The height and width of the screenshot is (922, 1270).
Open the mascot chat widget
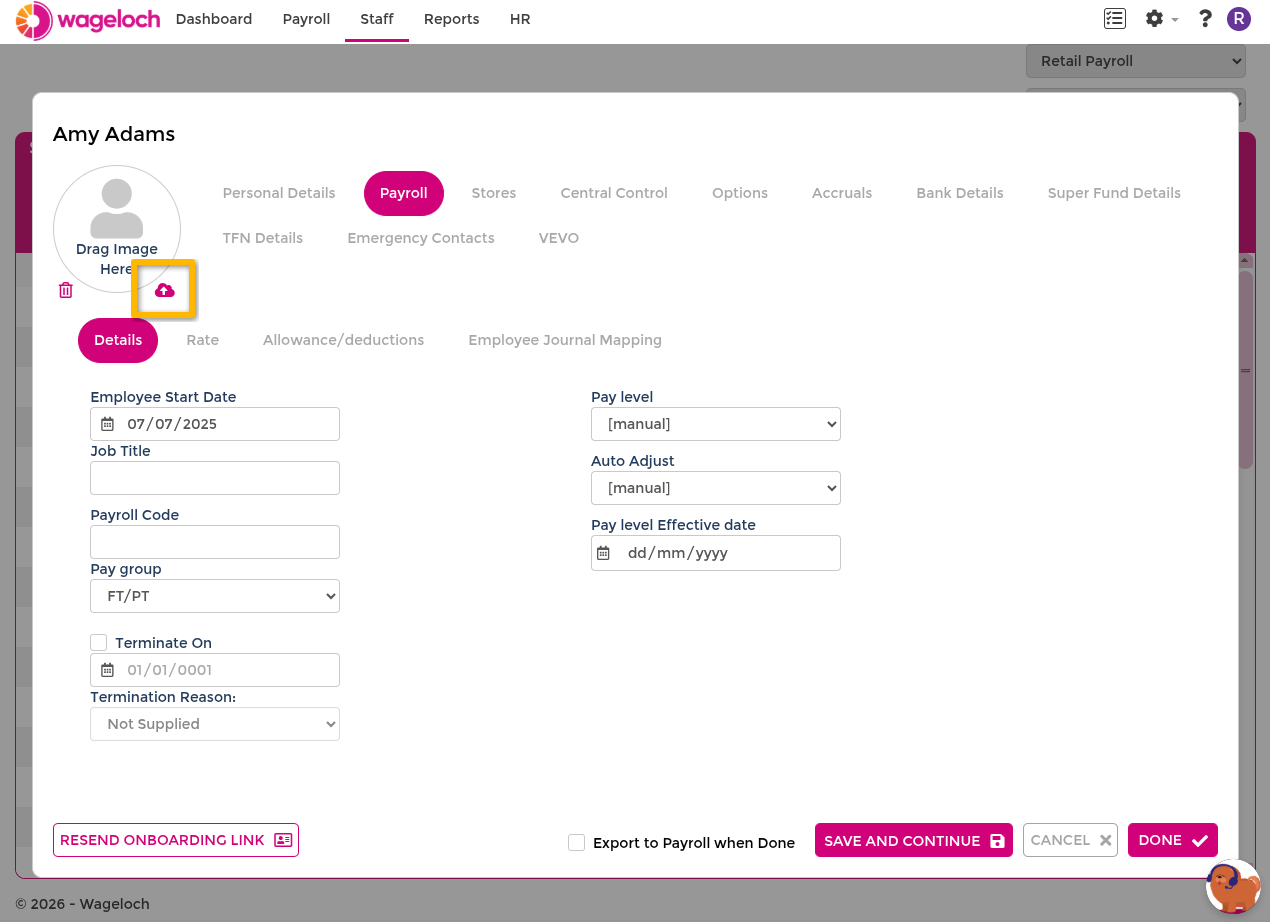(x=1233, y=886)
